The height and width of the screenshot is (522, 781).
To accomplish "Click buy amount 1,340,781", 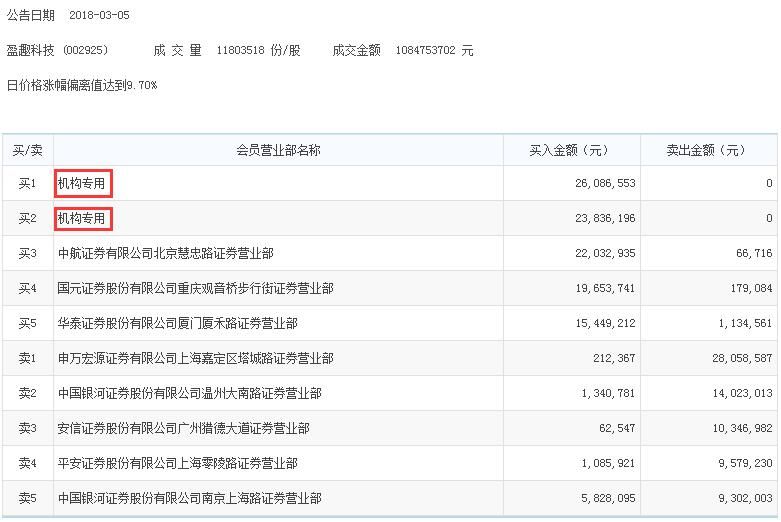I will pyautogui.click(x=608, y=393).
